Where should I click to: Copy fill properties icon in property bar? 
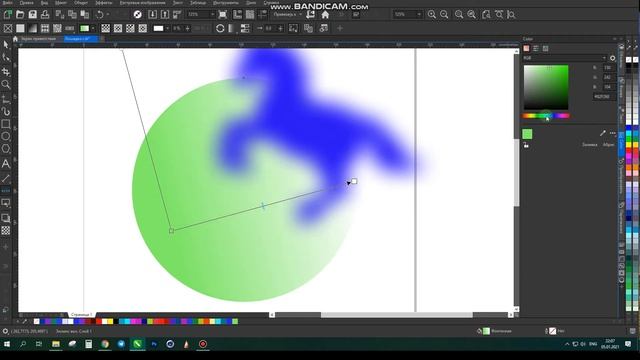[x=308, y=28]
